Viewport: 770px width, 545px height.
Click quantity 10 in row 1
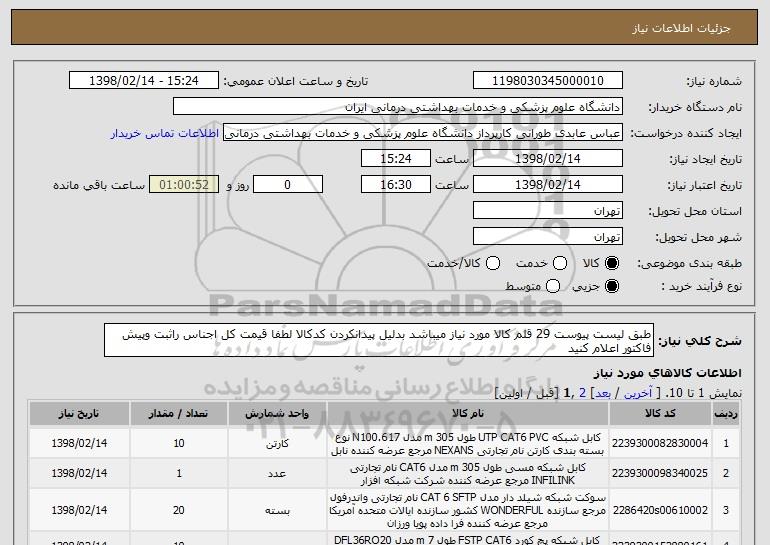tap(178, 443)
